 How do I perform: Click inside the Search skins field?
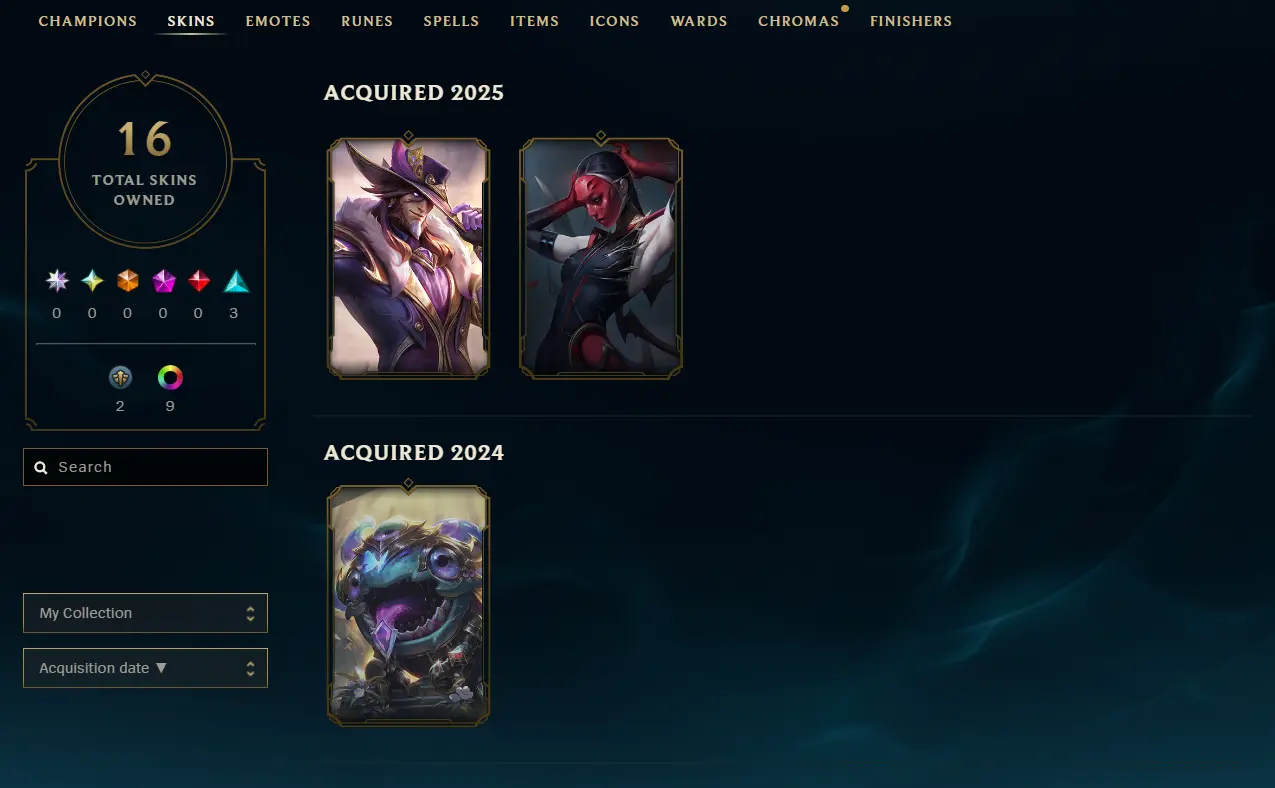145,467
